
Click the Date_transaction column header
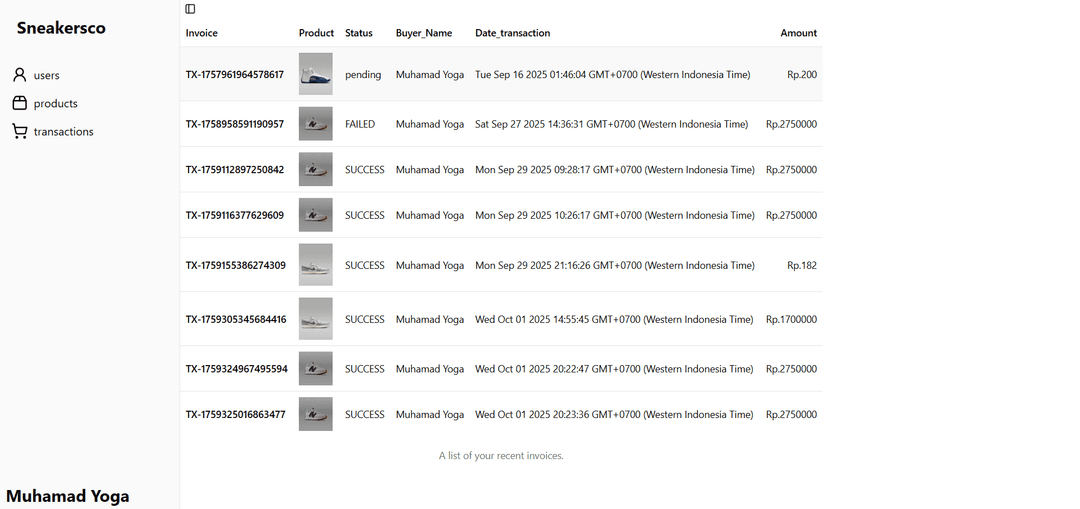click(x=512, y=33)
